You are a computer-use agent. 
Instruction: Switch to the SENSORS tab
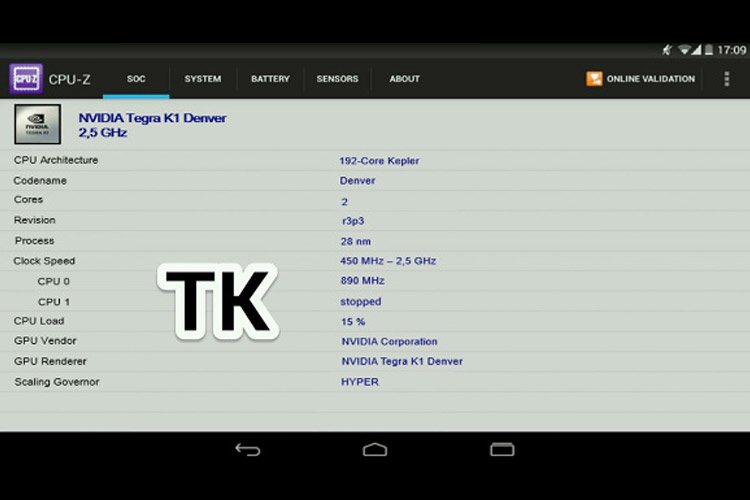click(x=337, y=79)
